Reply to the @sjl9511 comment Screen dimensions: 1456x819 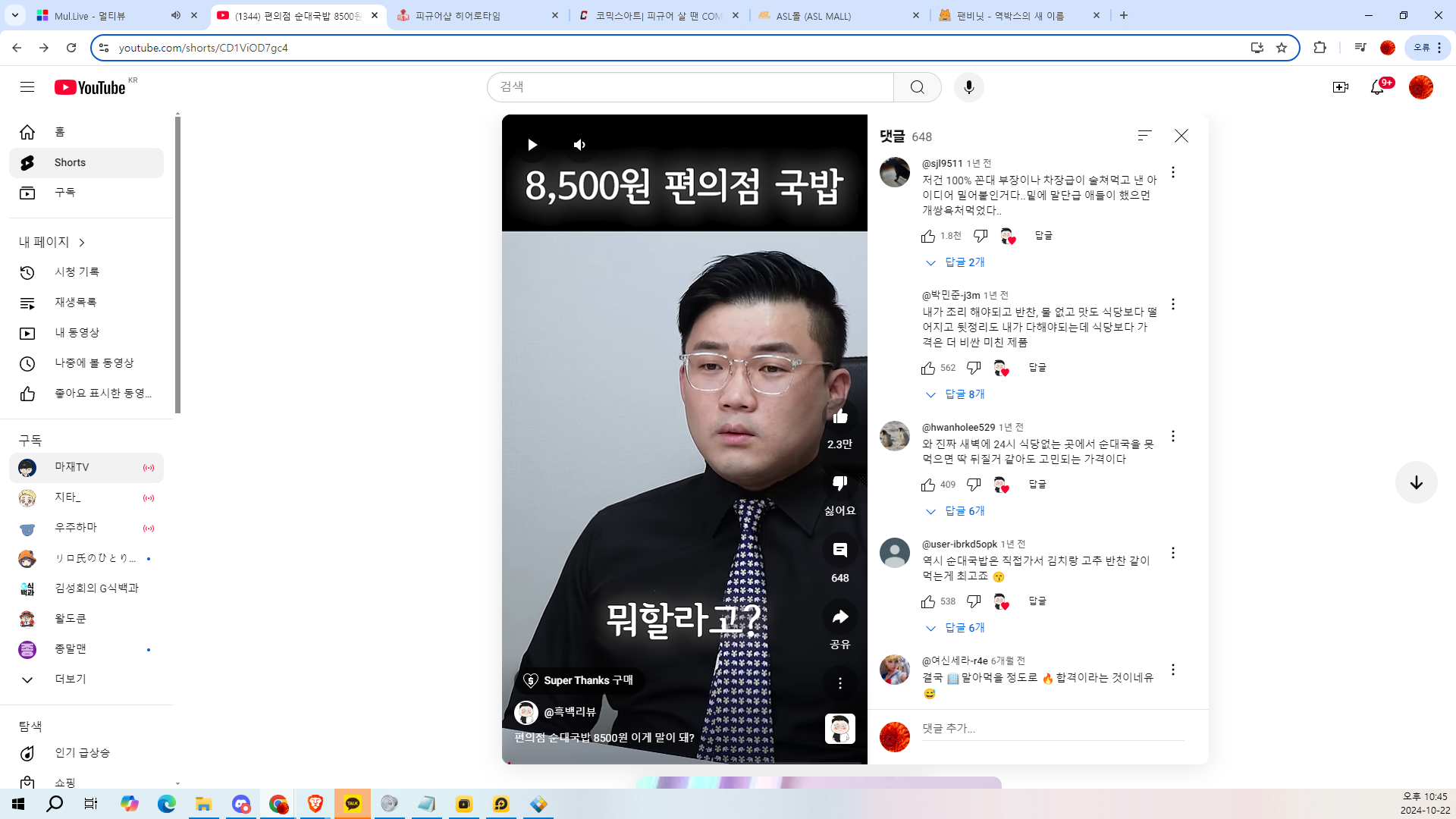tap(1043, 236)
